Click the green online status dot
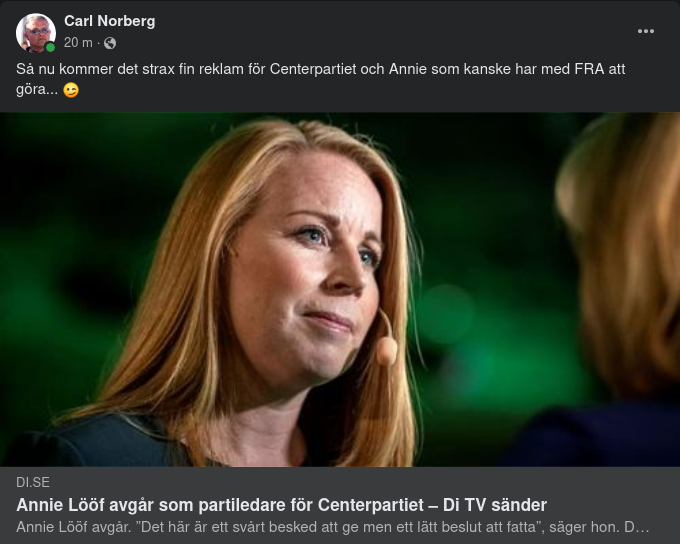This screenshot has width=680, height=544. [x=50, y=47]
